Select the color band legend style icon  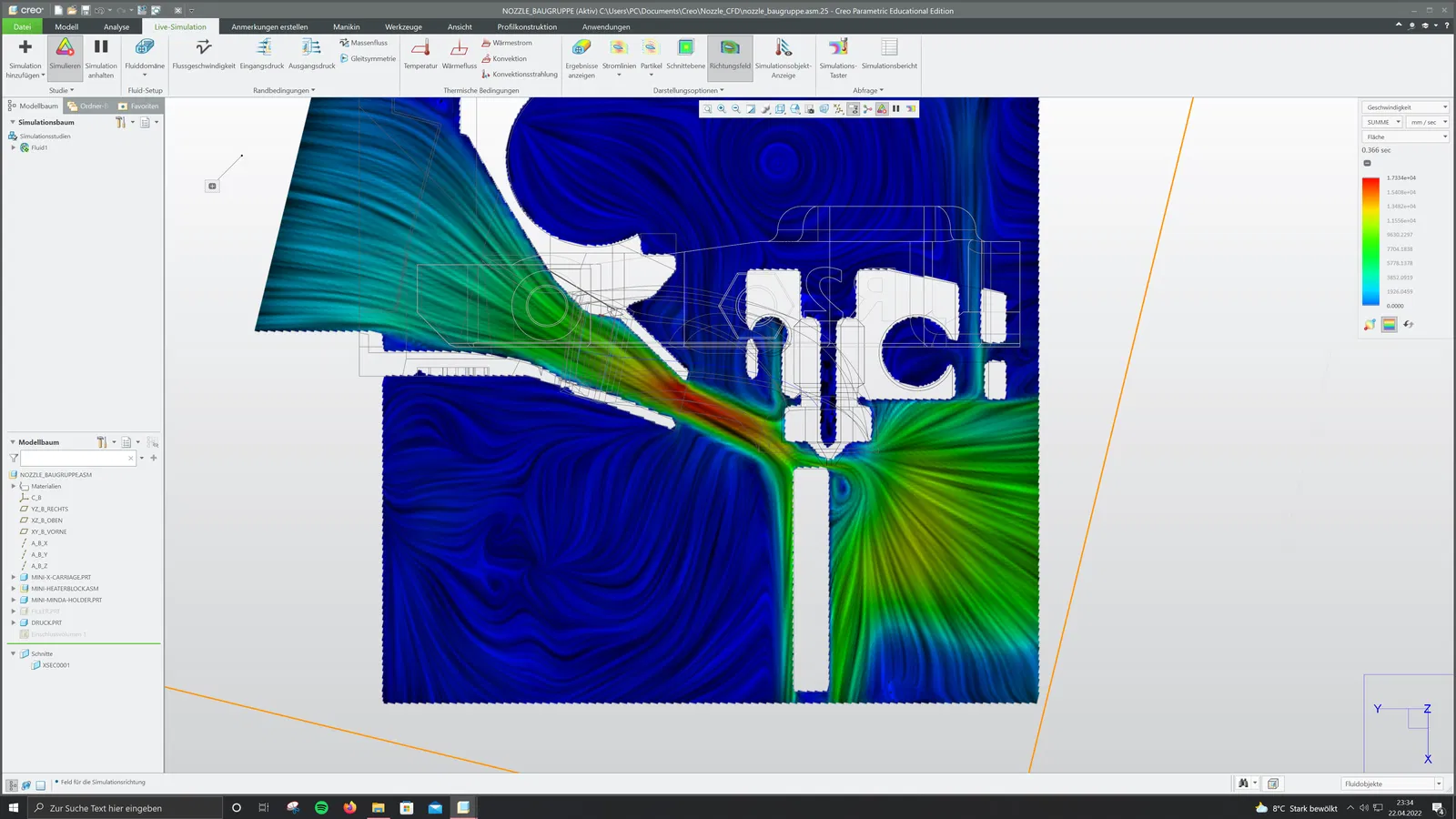(x=1389, y=325)
